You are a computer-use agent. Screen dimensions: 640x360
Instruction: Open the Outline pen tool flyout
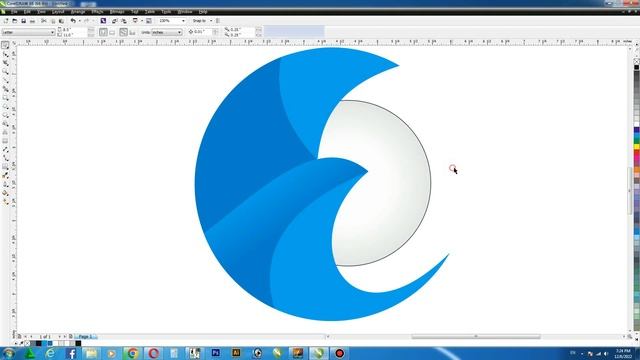tap(5, 184)
